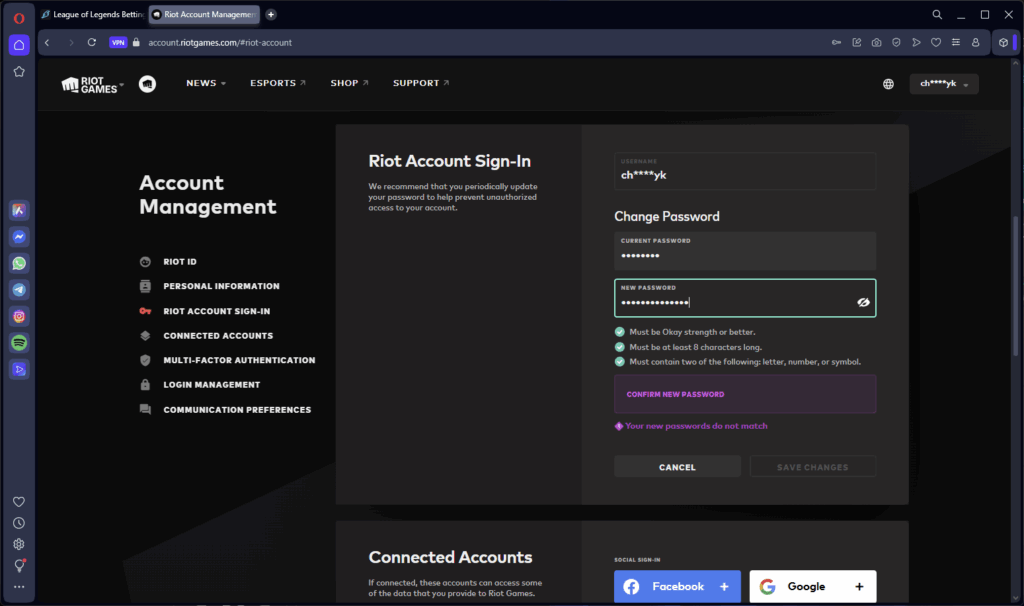Open the Start Page home icon

19,45
